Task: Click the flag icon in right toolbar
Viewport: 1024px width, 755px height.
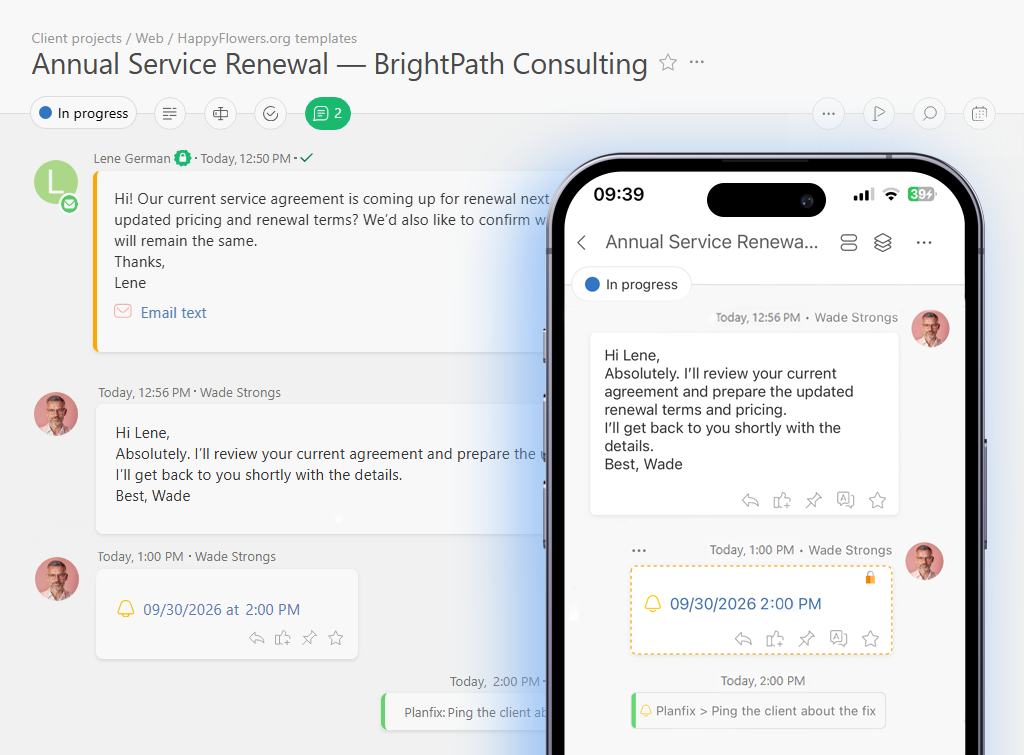Action: tap(879, 114)
